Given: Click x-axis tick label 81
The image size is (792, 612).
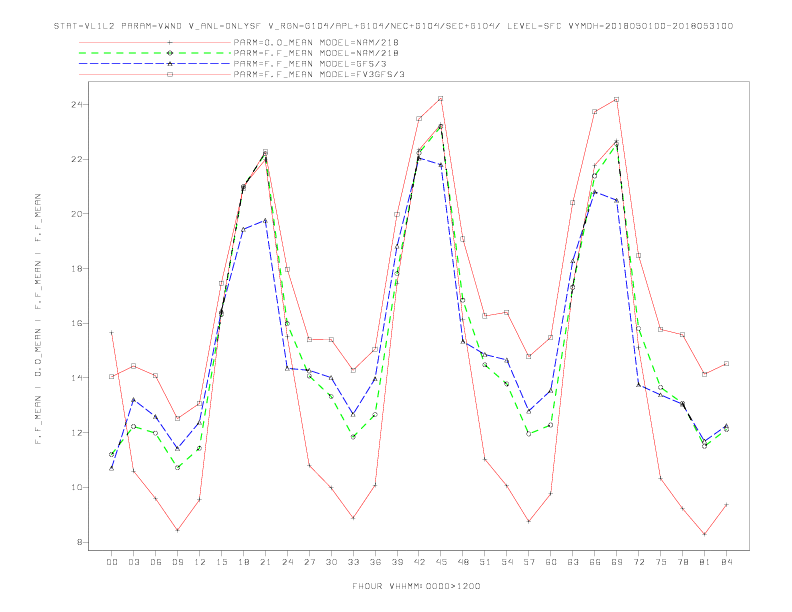Looking at the screenshot, I should coord(705,562).
